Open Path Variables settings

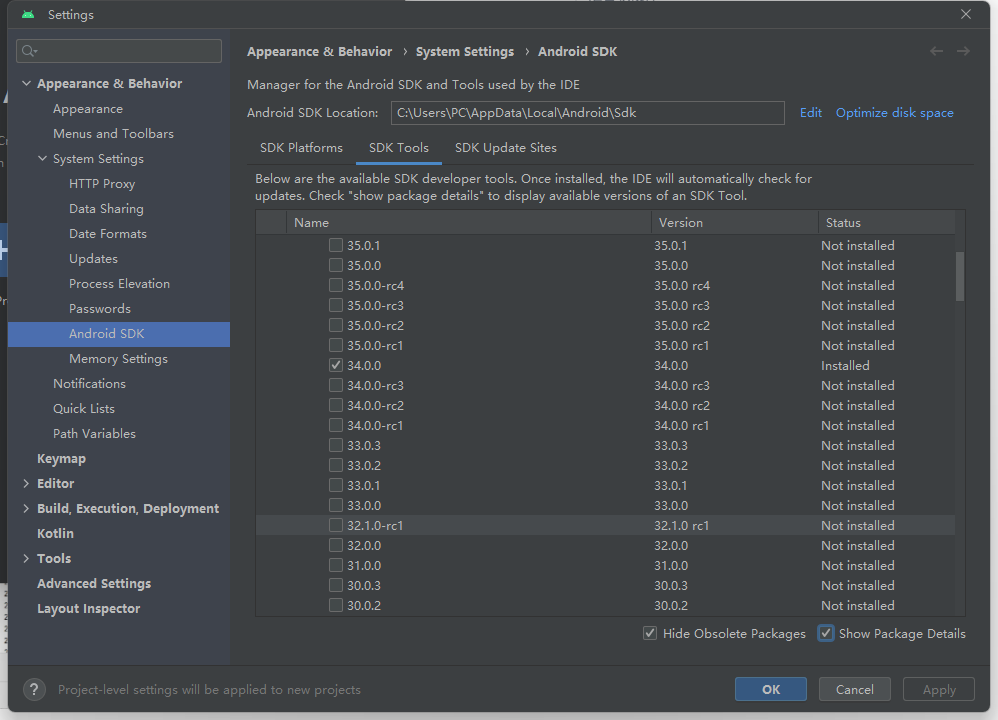pos(94,434)
